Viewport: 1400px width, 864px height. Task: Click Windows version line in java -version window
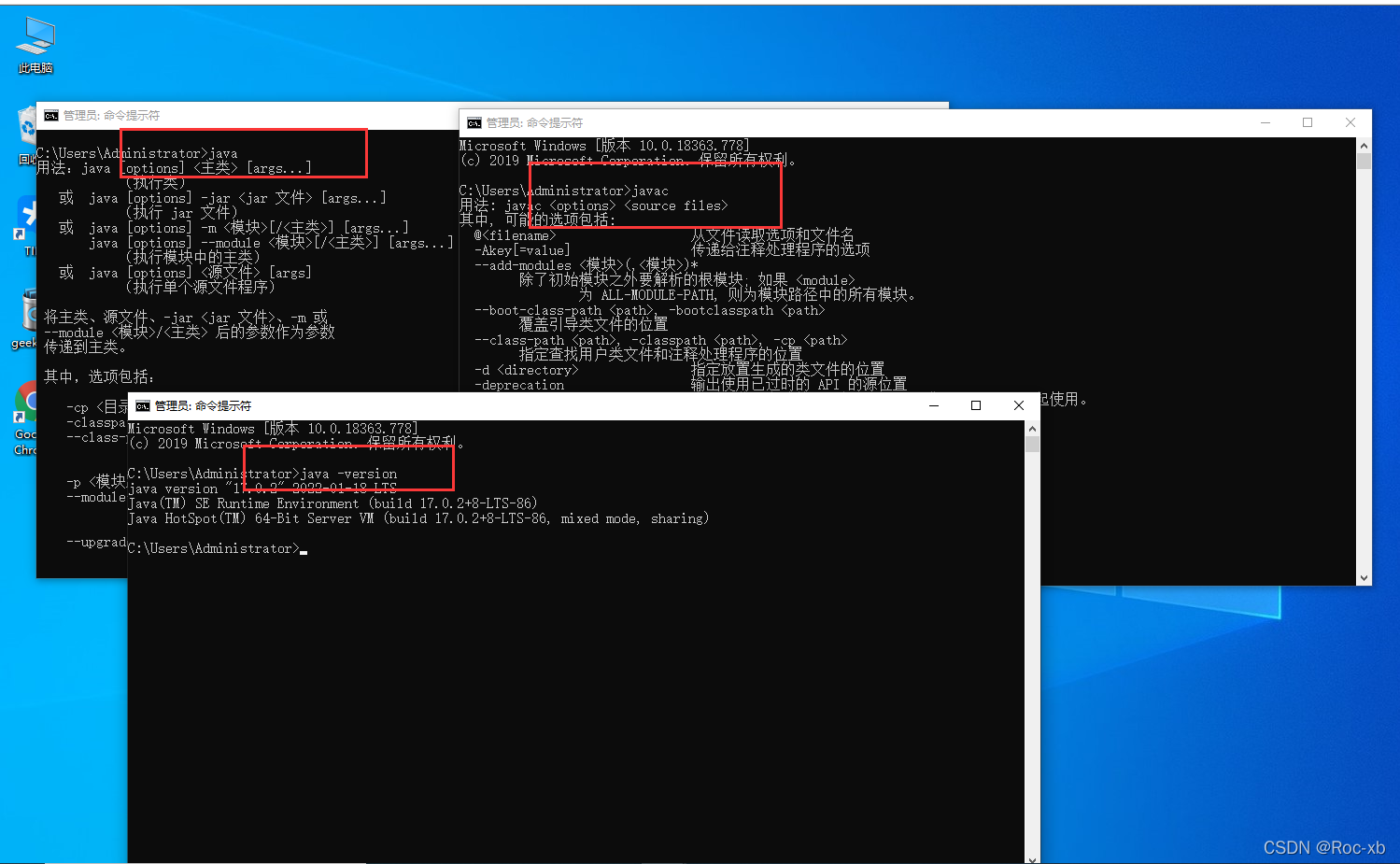pyautogui.click(x=273, y=429)
